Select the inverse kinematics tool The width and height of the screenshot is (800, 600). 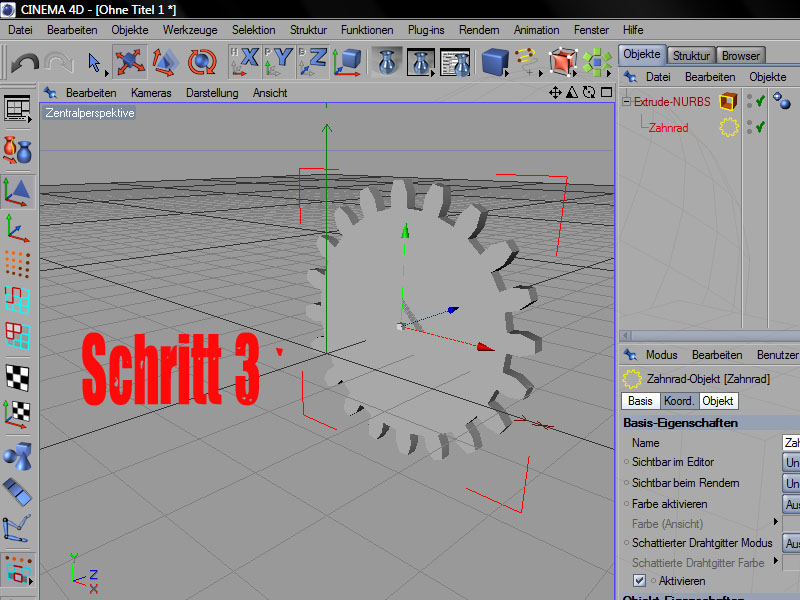pyautogui.click(x=17, y=528)
